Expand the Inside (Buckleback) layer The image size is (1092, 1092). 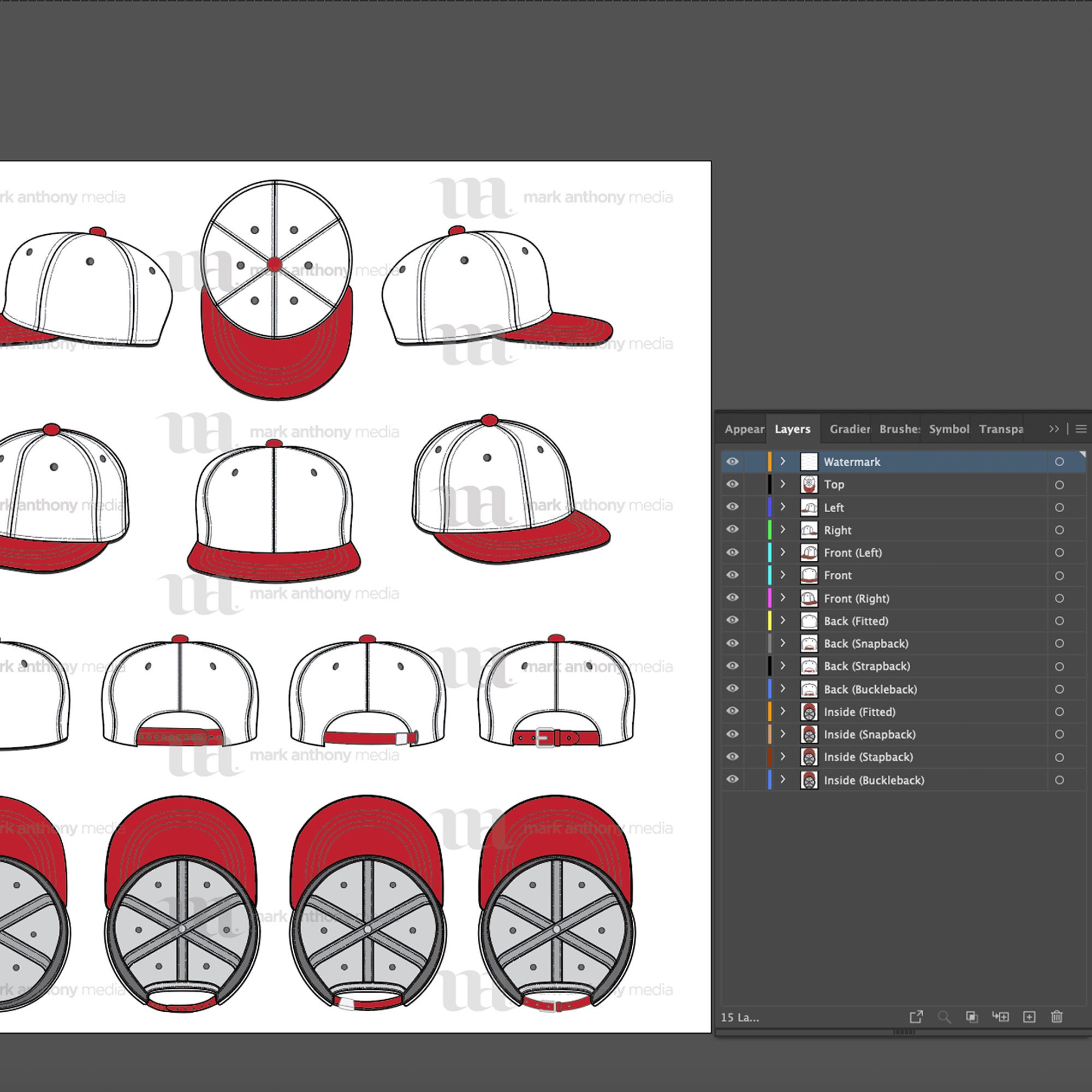[x=783, y=780]
